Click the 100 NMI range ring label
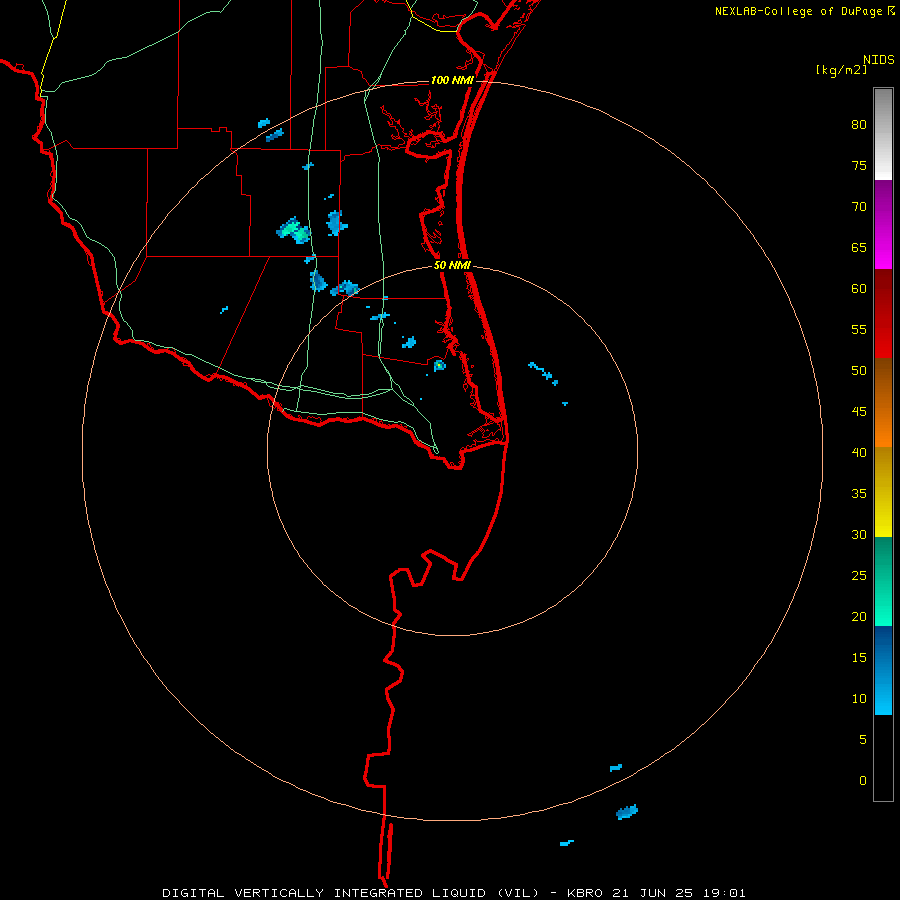 (452, 80)
